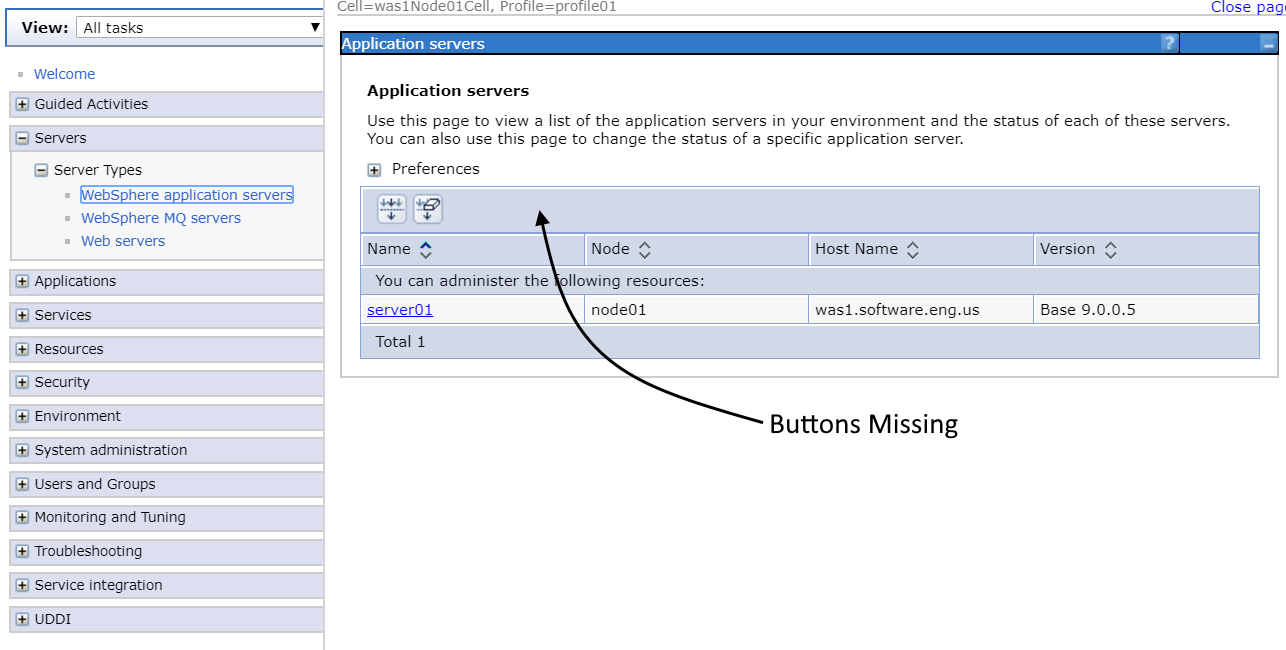Click the Set Filter toolbar icon

coord(391,209)
